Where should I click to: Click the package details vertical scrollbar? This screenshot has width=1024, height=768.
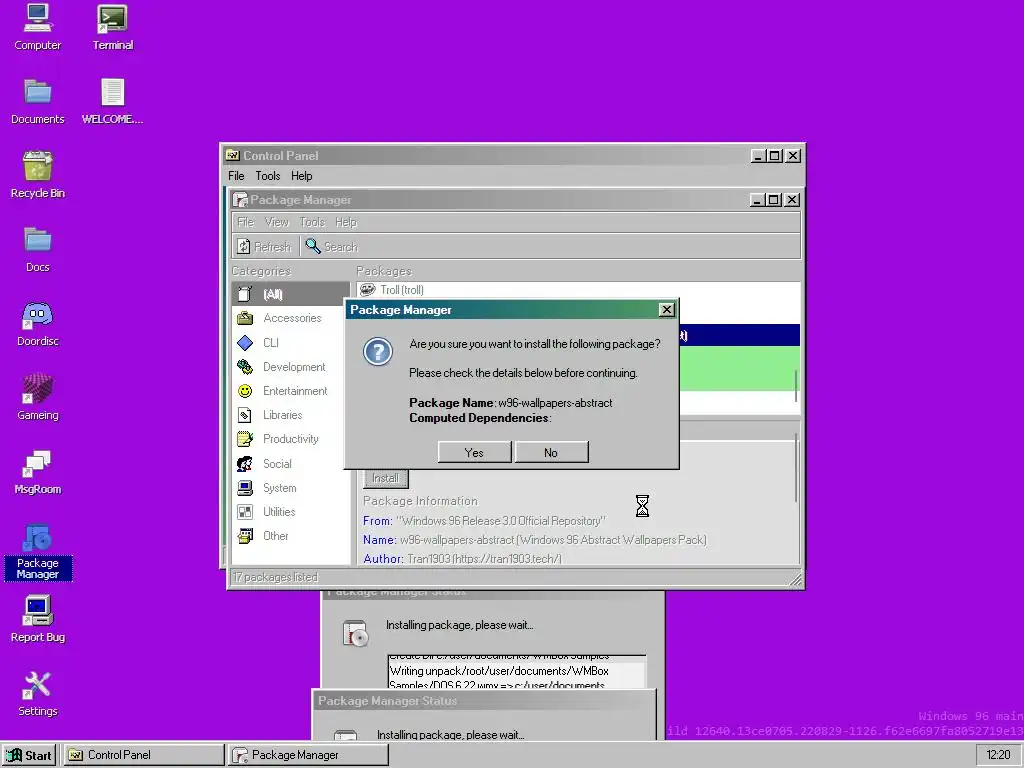[x=796, y=468]
